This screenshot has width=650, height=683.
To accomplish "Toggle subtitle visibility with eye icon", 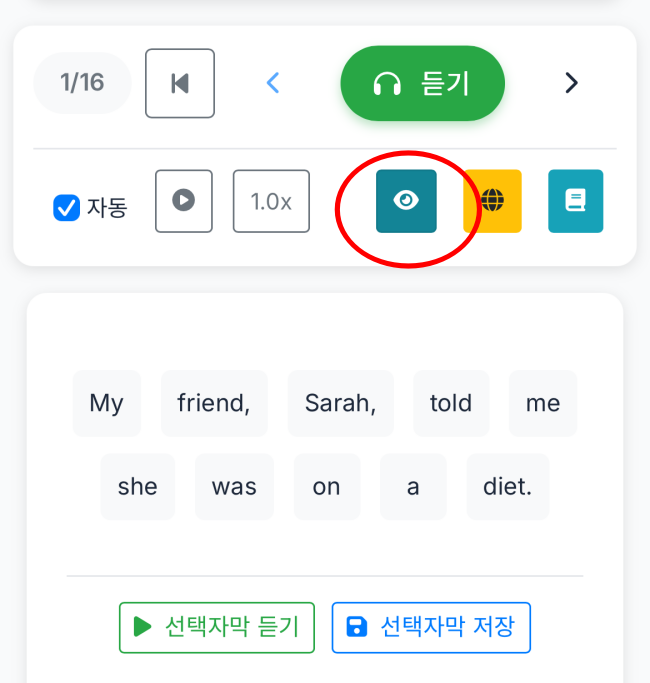I will click(406, 201).
